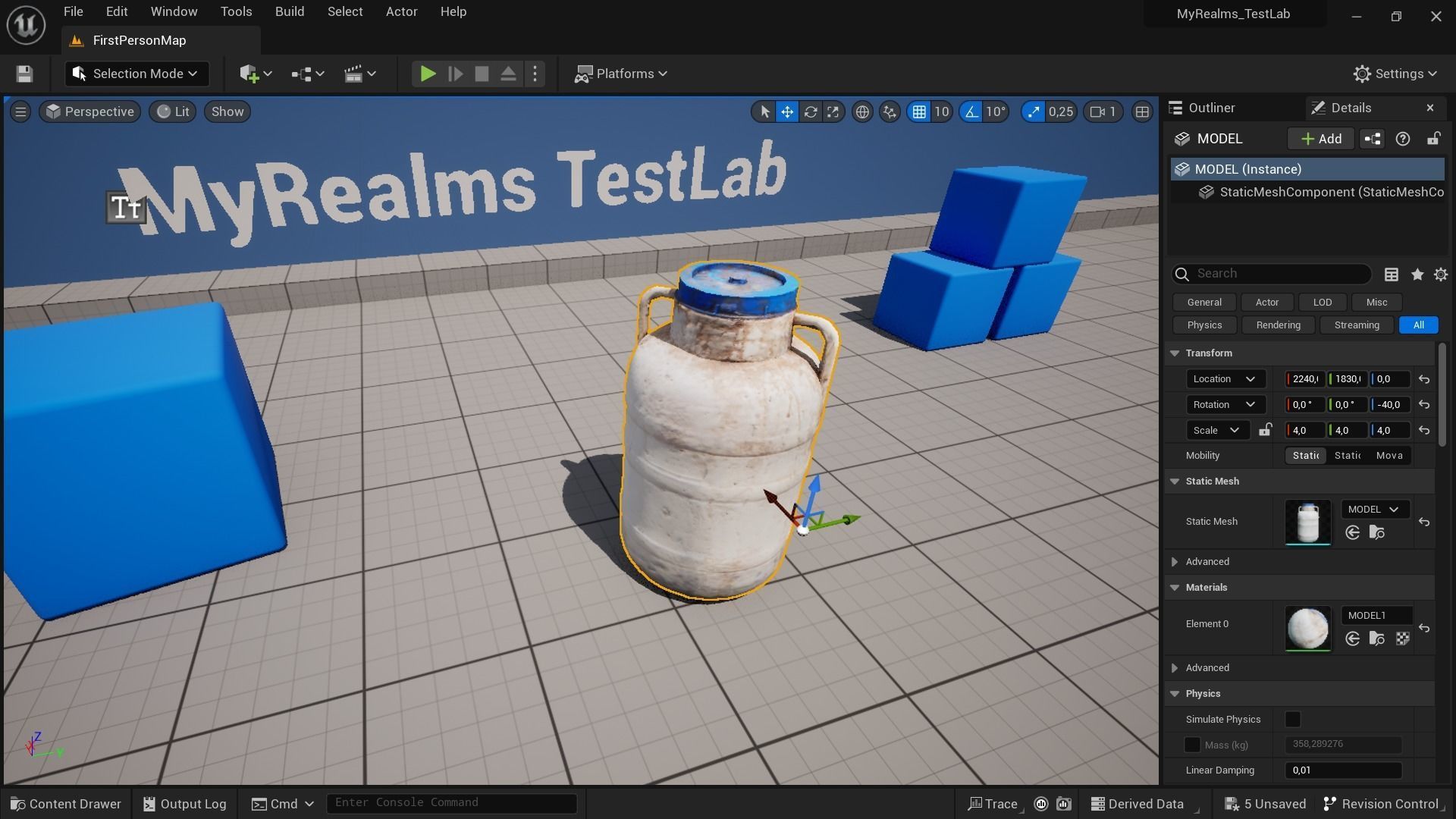Open the Build menu

pos(290,11)
